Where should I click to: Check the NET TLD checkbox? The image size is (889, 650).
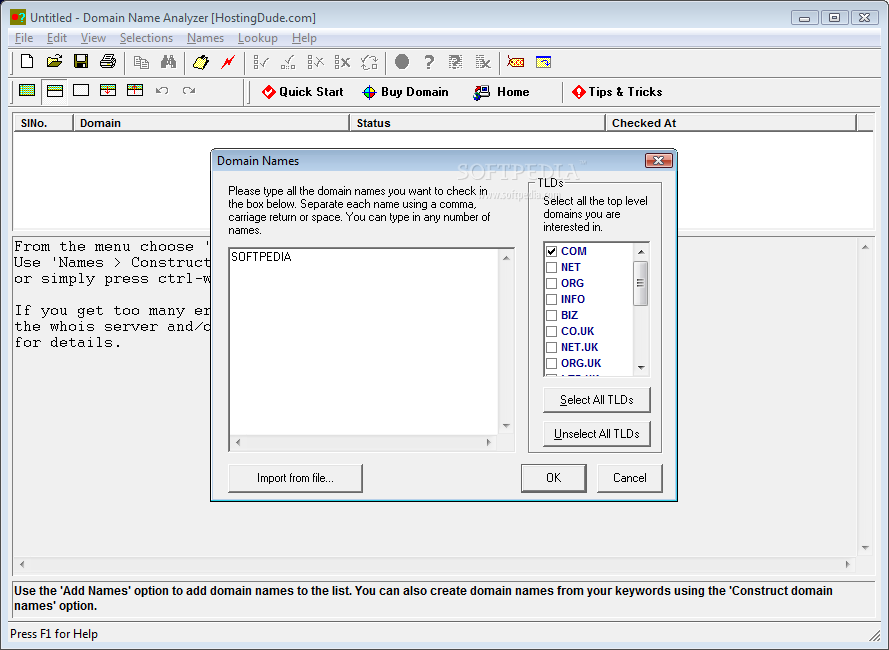point(551,267)
